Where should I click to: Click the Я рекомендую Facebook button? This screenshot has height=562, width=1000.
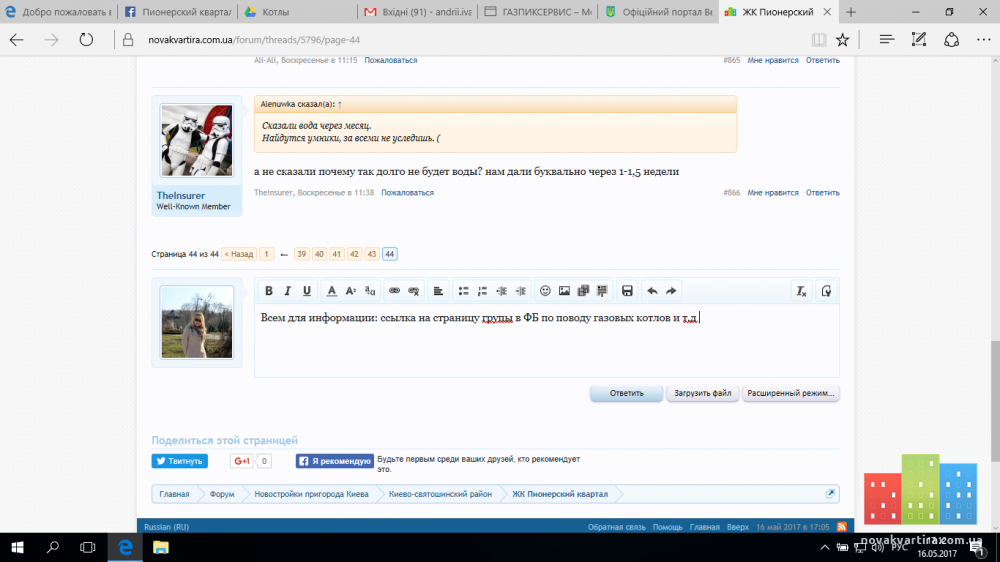[x=334, y=461]
